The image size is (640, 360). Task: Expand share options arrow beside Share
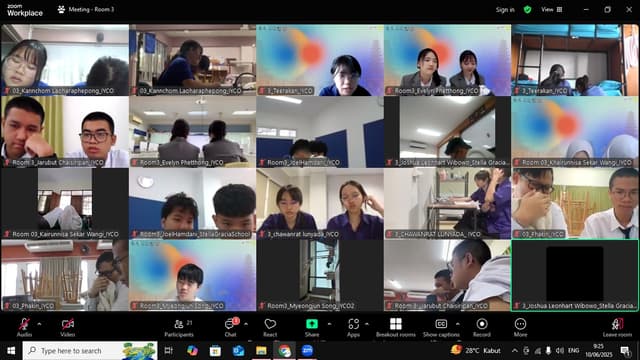[329, 324]
